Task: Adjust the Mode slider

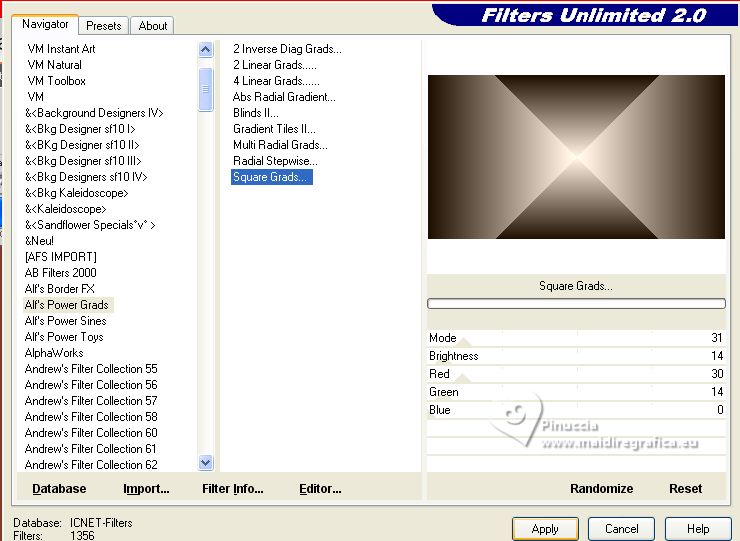Action: (x=576, y=338)
